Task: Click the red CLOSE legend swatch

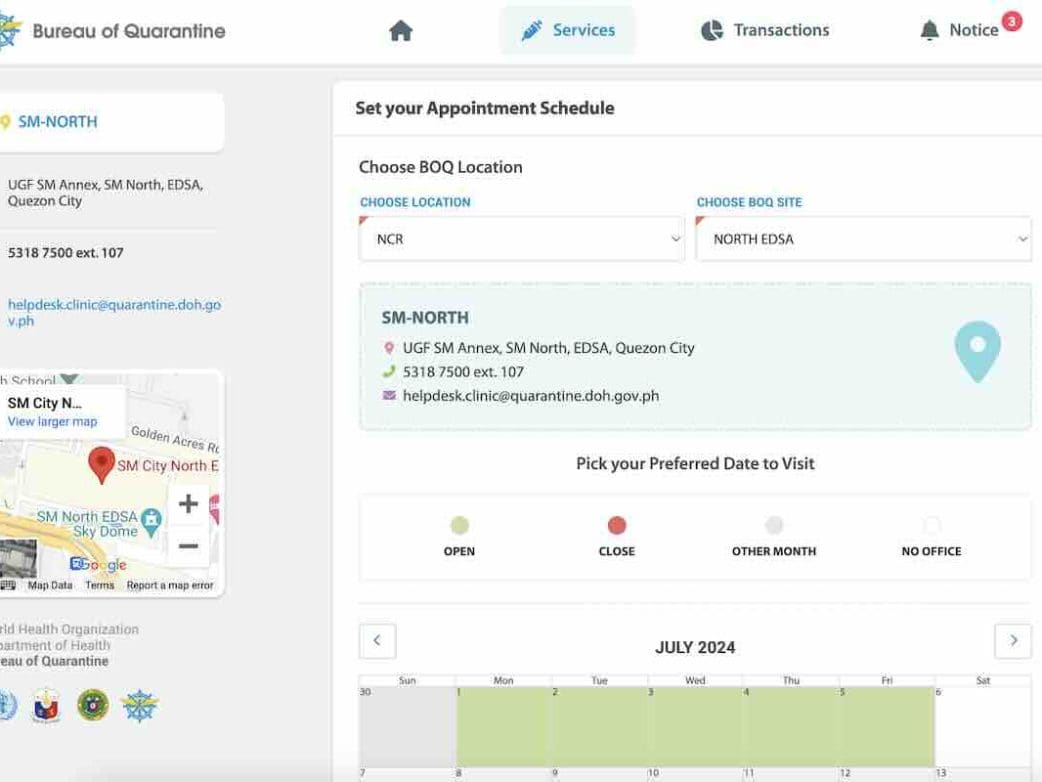Action: pos(617,526)
